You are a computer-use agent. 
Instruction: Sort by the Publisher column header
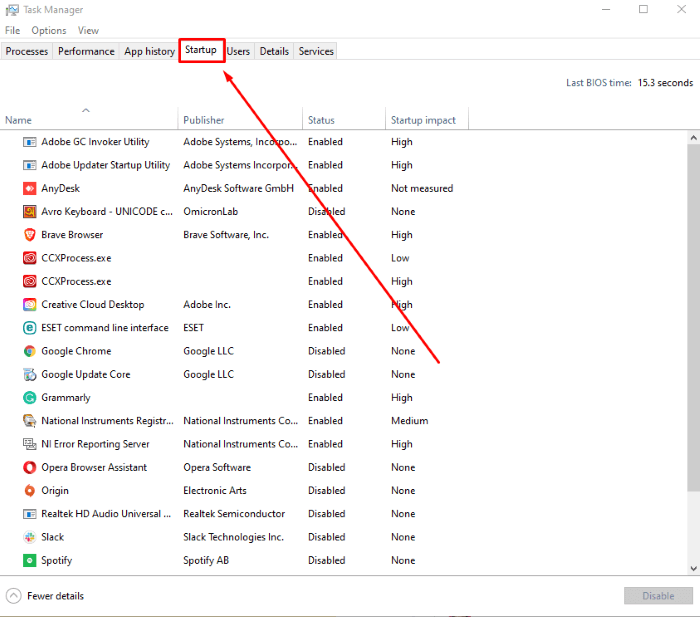(x=240, y=118)
